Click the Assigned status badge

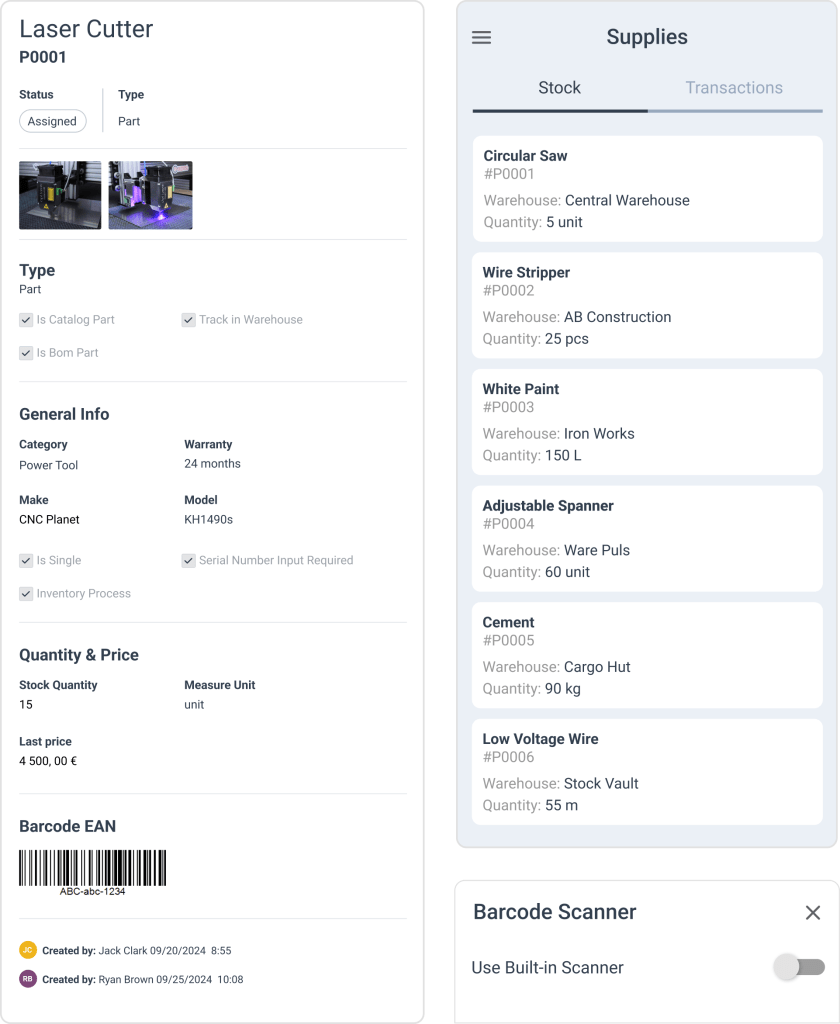coord(52,121)
